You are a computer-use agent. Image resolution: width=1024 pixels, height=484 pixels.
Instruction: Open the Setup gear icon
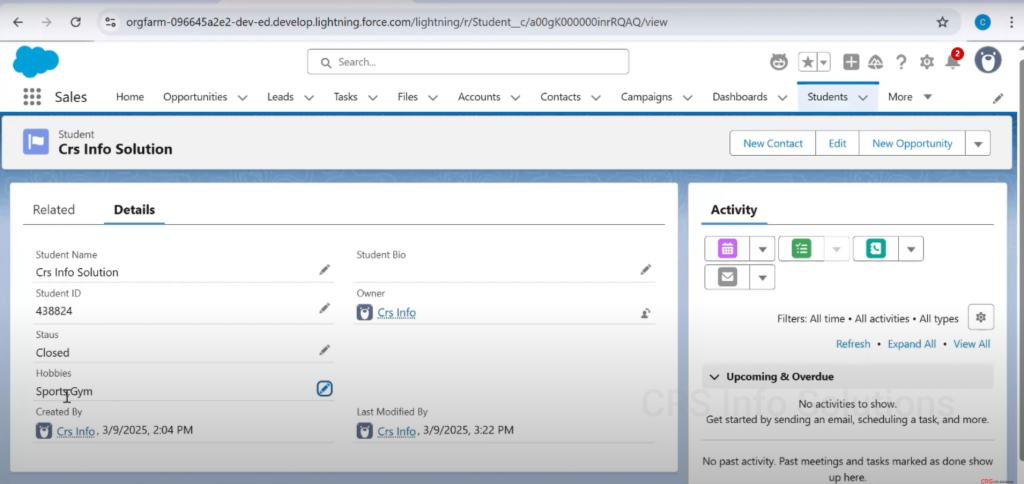point(927,62)
